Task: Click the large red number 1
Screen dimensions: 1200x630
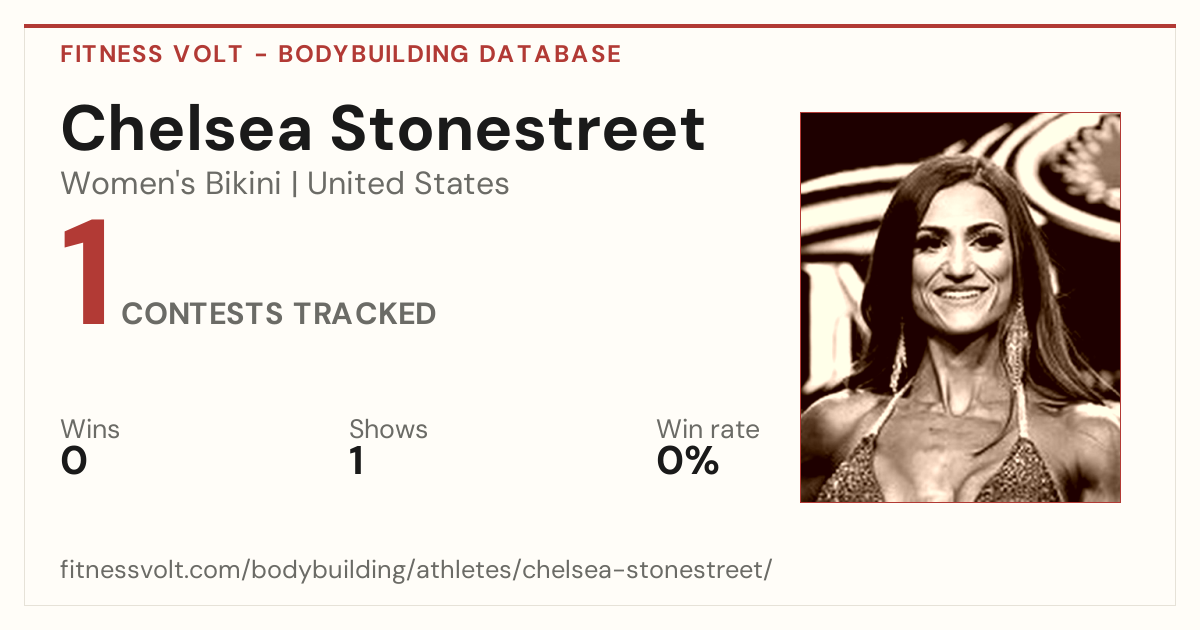Action: (x=86, y=274)
